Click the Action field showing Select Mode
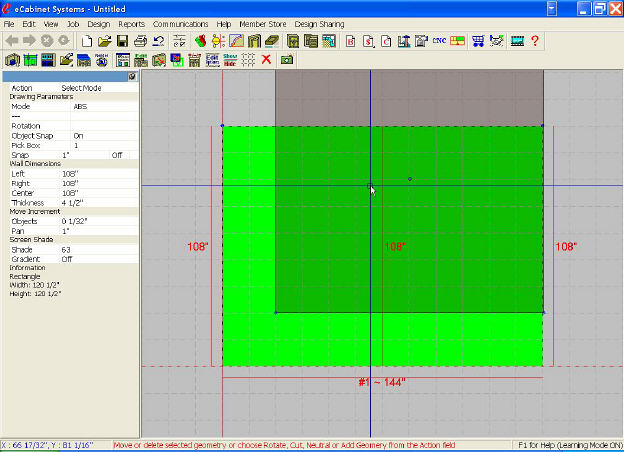624x452 pixels. click(x=99, y=88)
